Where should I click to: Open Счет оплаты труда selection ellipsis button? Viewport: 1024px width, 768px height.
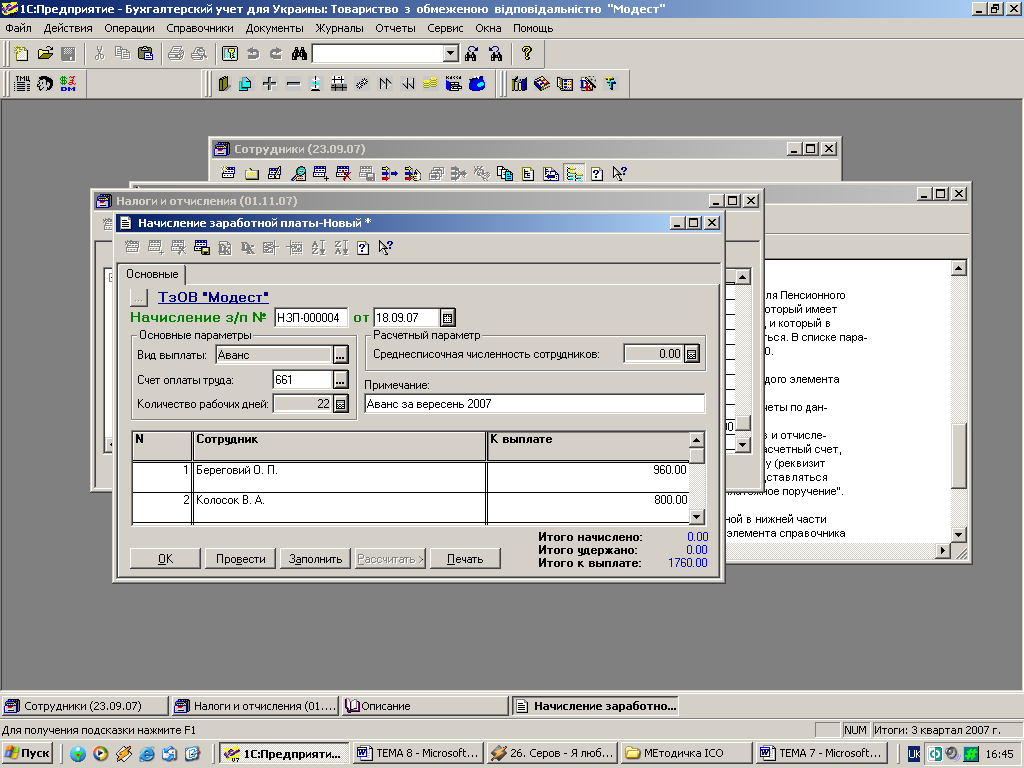coord(340,379)
